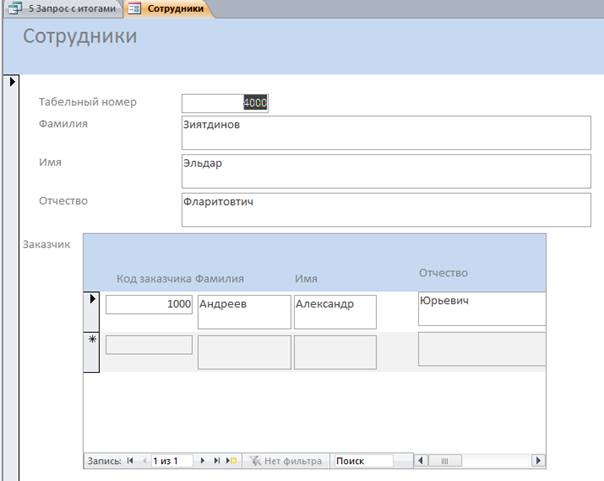Click the 'Нет фильтра' filter button
The image size is (604, 481).
pyautogui.click(x=286, y=461)
